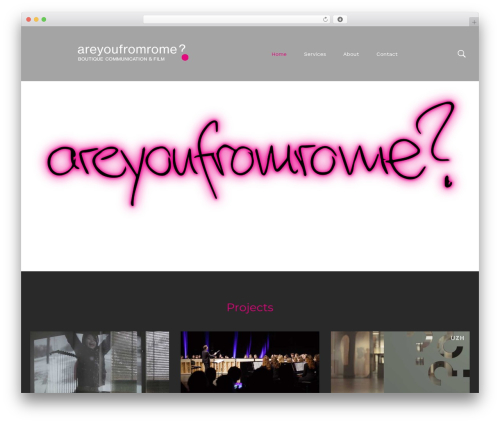
Task: Open the search magnifier icon in header
Action: tap(461, 54)
